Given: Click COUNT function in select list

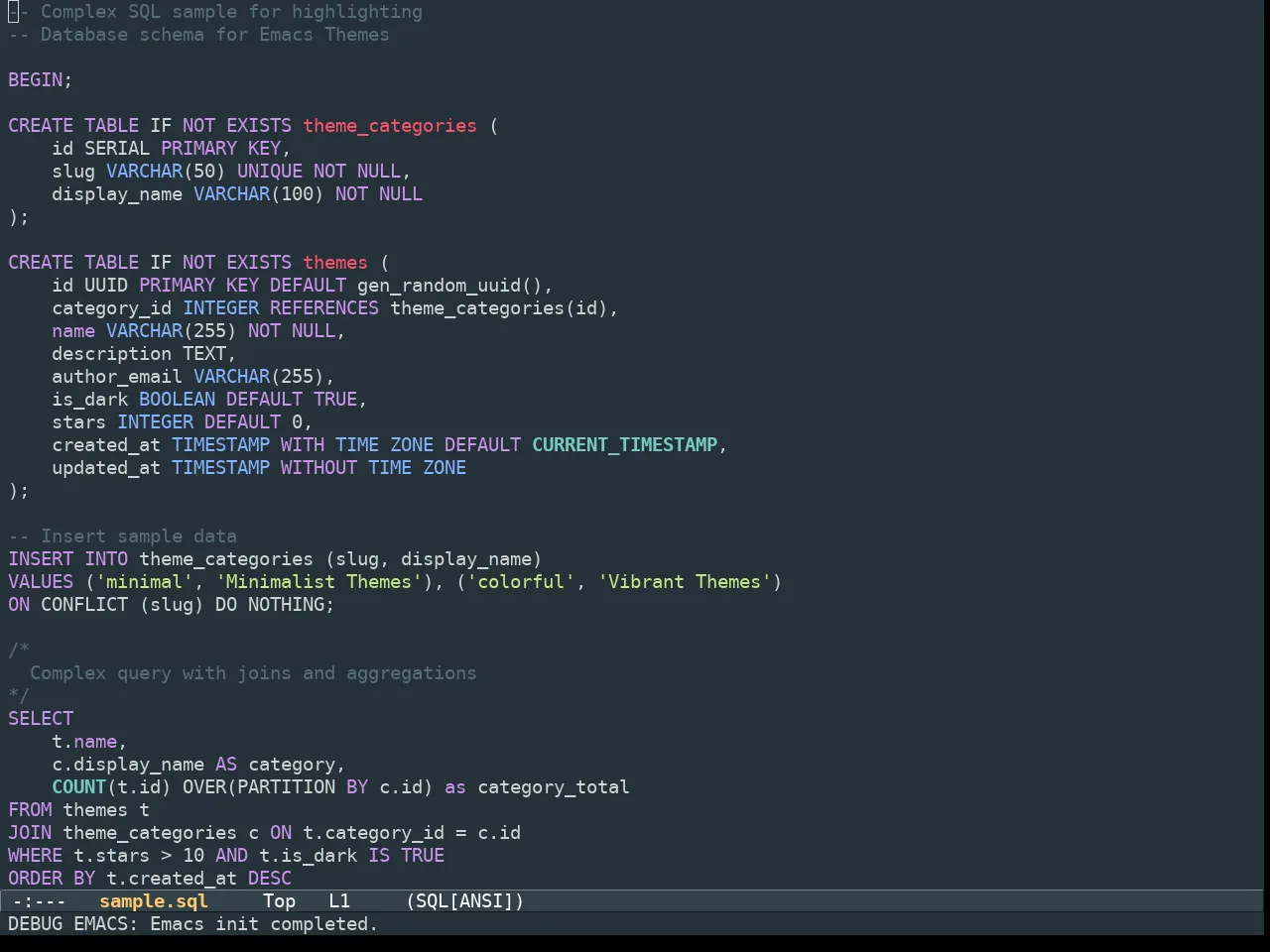Looking at the screenshot, I should [x=79, y=786].
